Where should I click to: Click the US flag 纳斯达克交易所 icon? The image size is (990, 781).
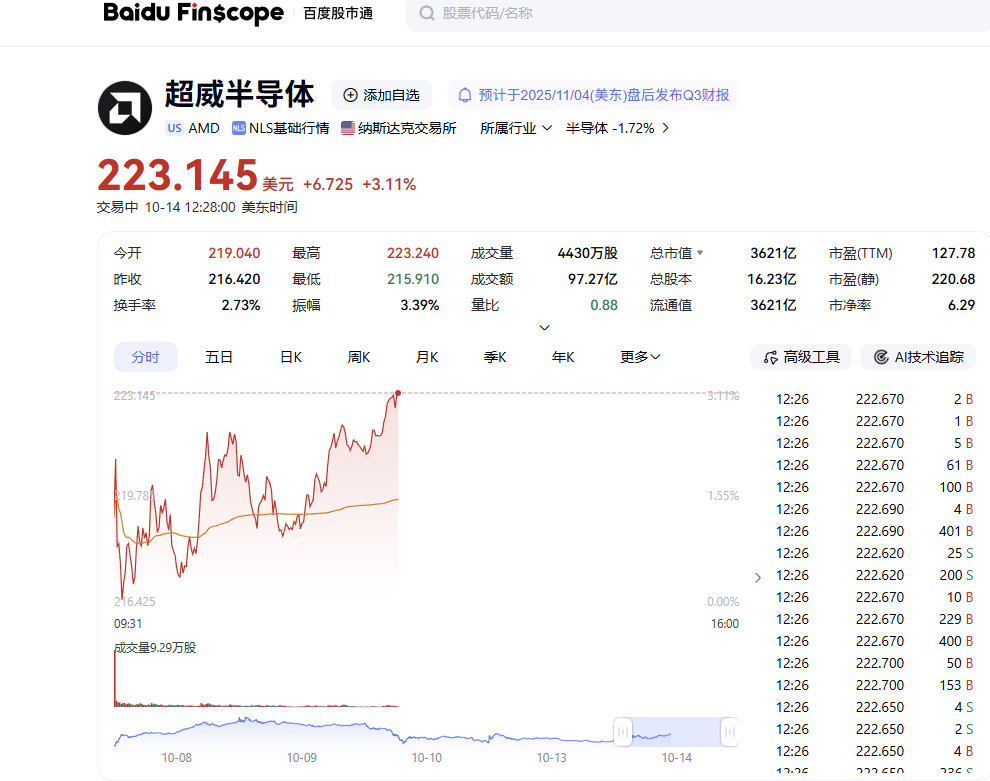click(x=348, y=128)
